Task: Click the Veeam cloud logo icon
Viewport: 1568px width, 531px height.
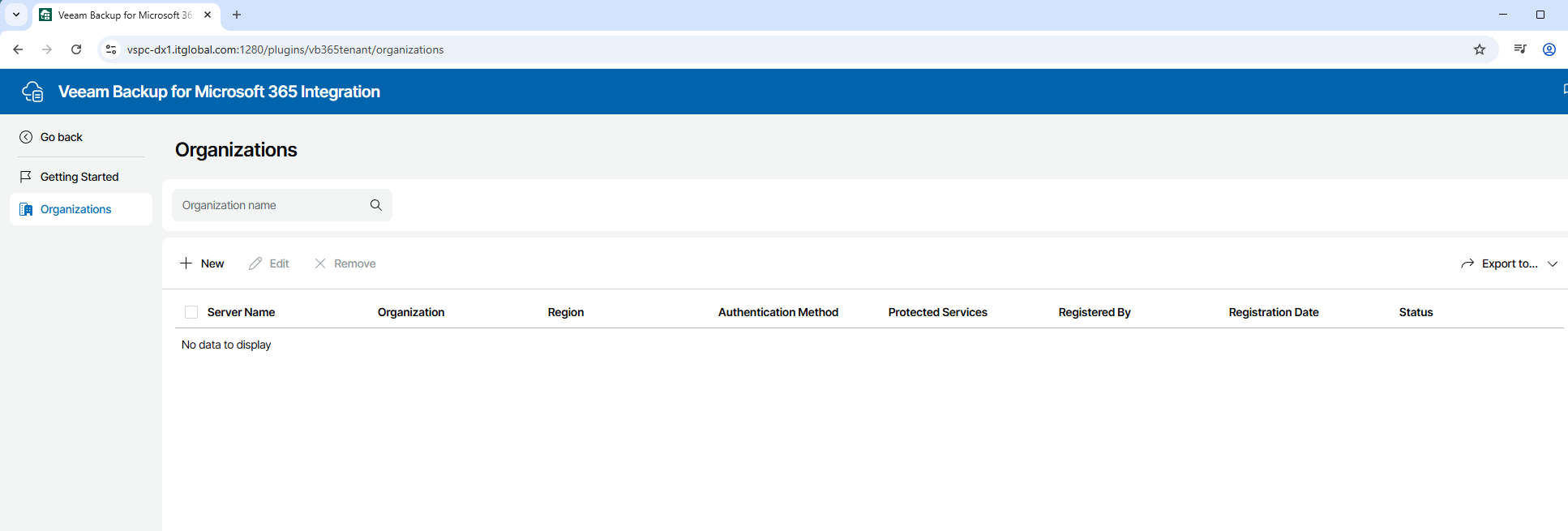Action: point(32,92)
